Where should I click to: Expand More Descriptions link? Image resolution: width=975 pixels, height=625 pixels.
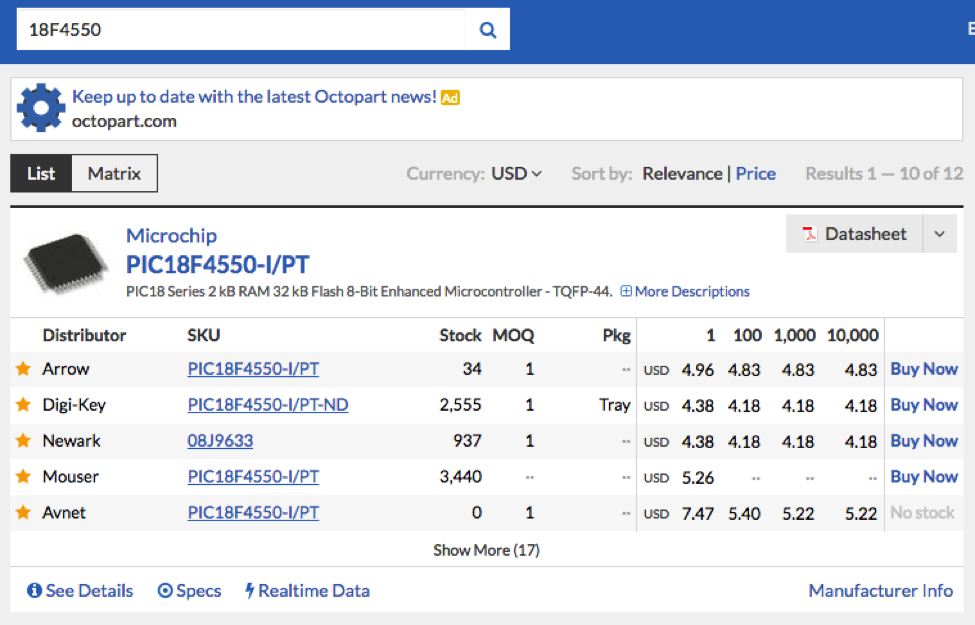click(691, 291)
